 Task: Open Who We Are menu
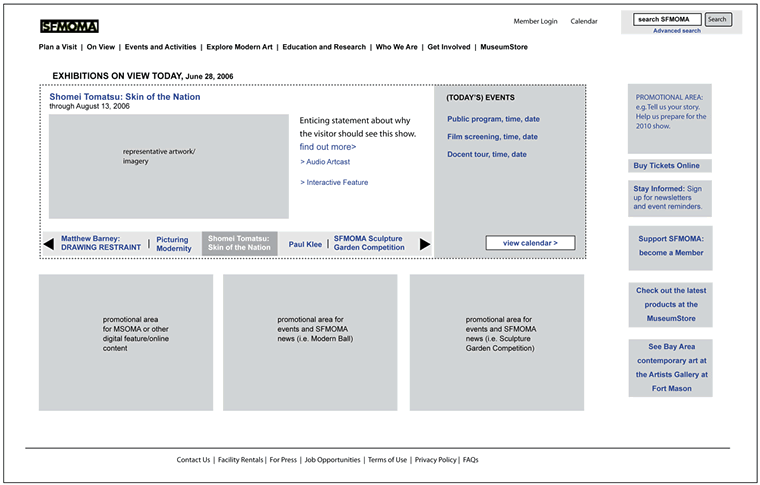[396, 47]
